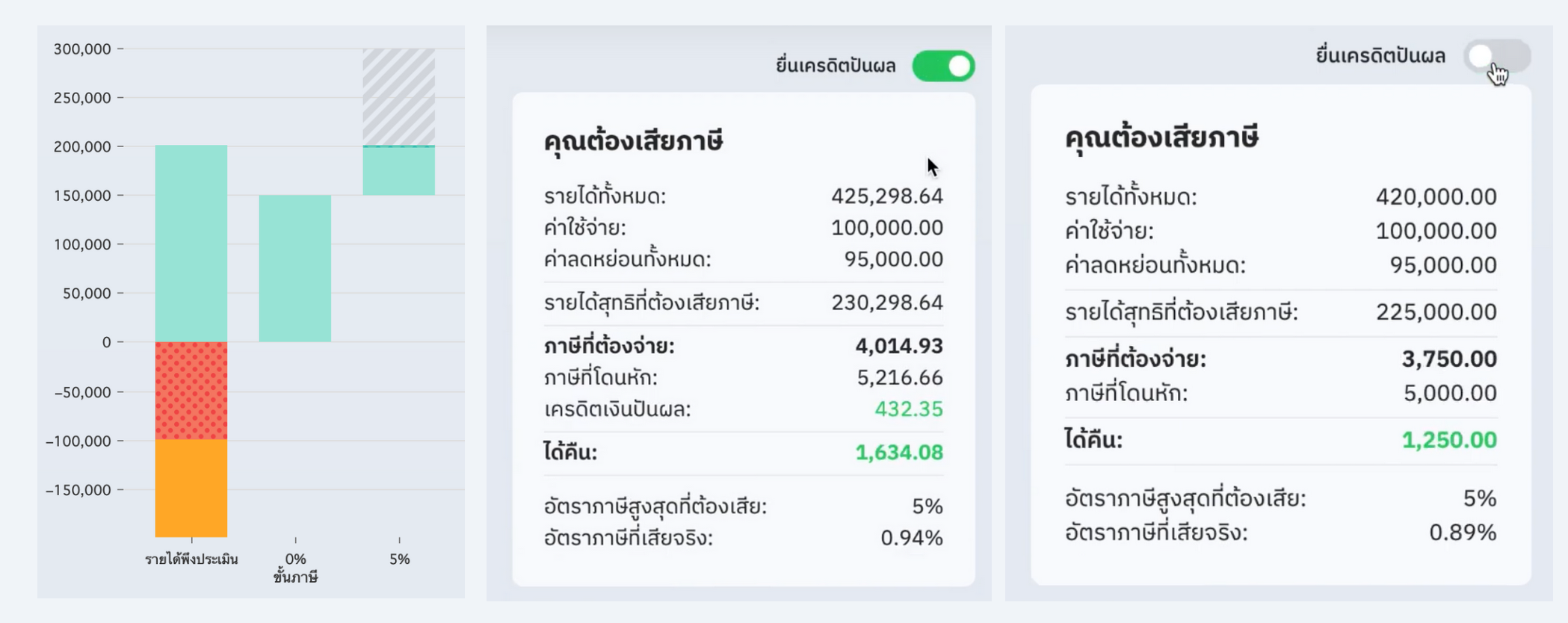Click the teal 5% bracket bar segment
The image size is (1568, 623).
tap(399, 170)
